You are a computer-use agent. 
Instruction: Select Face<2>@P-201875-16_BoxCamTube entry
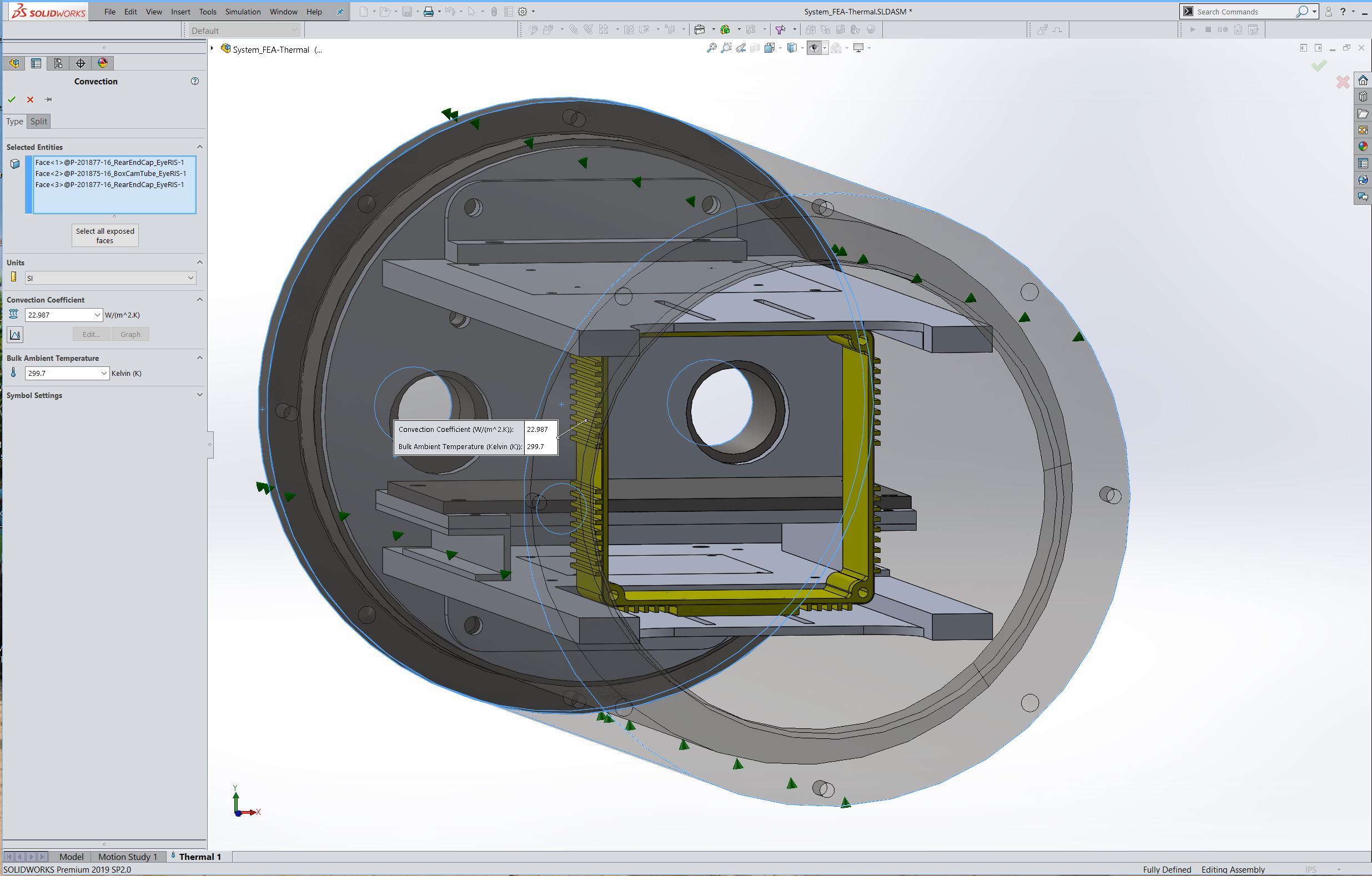(110, 174)
